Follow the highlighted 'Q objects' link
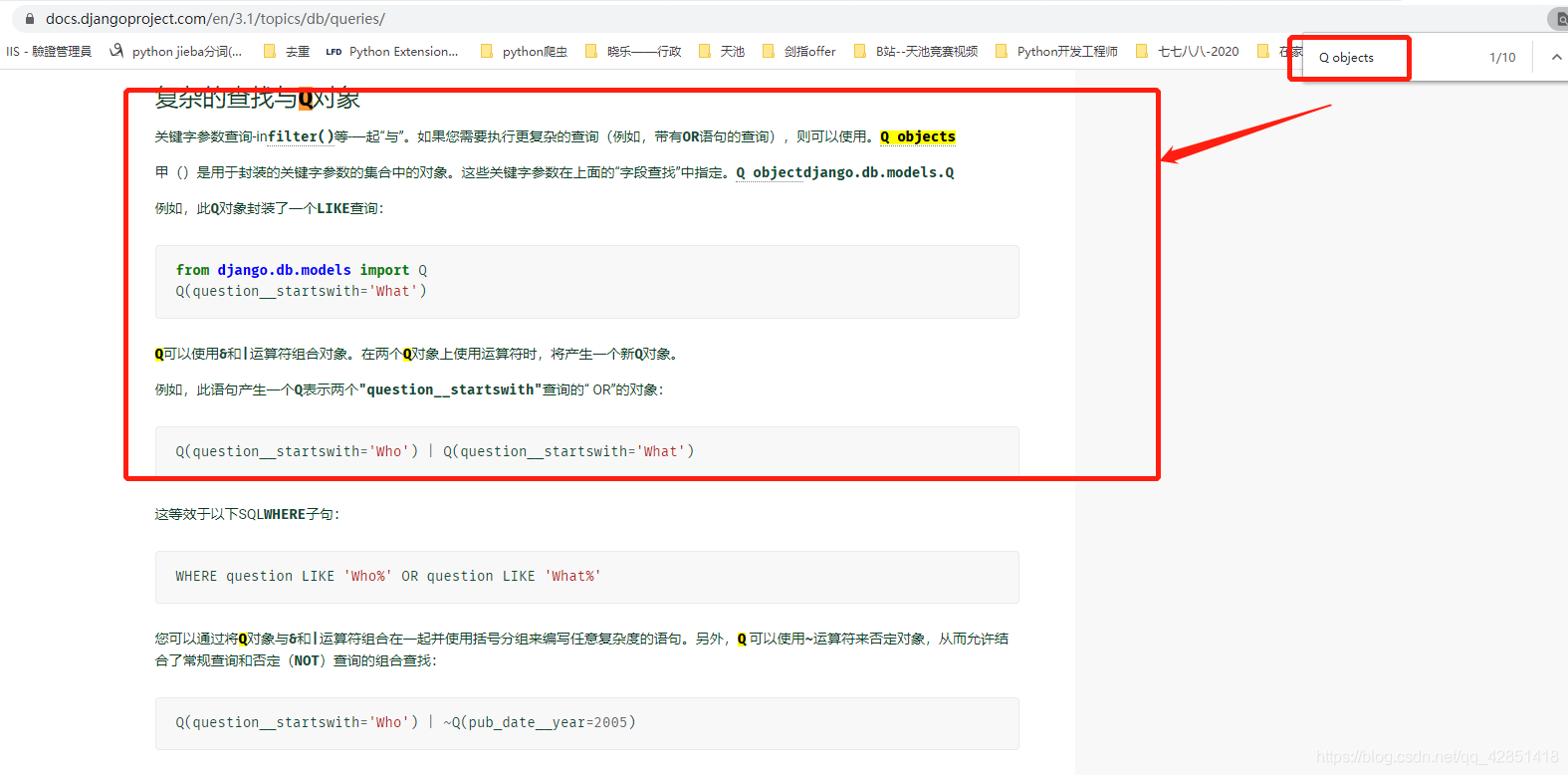Screen dimensions: 1568x775 click(918, 137)
